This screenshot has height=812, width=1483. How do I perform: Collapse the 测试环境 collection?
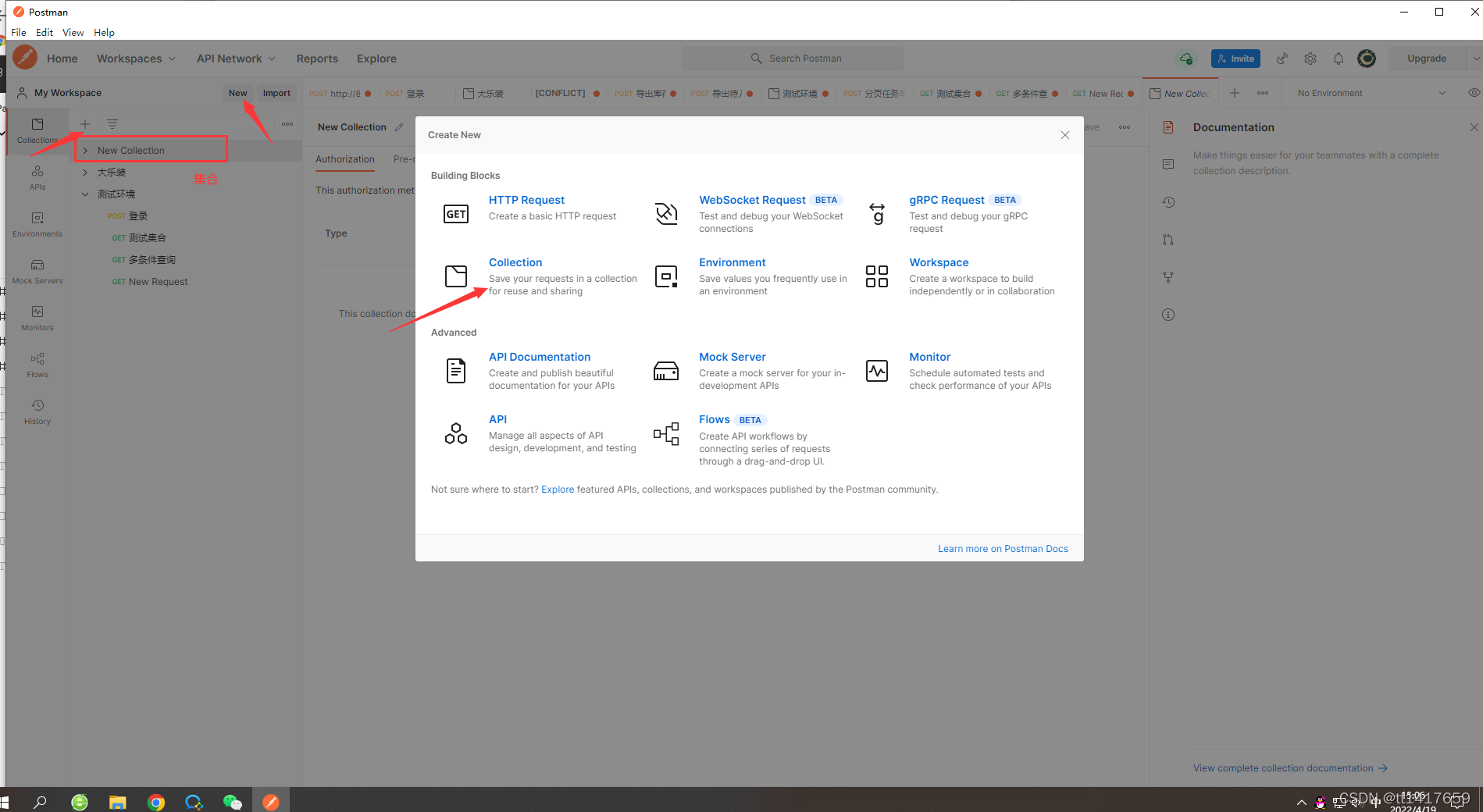pos(86,194)
